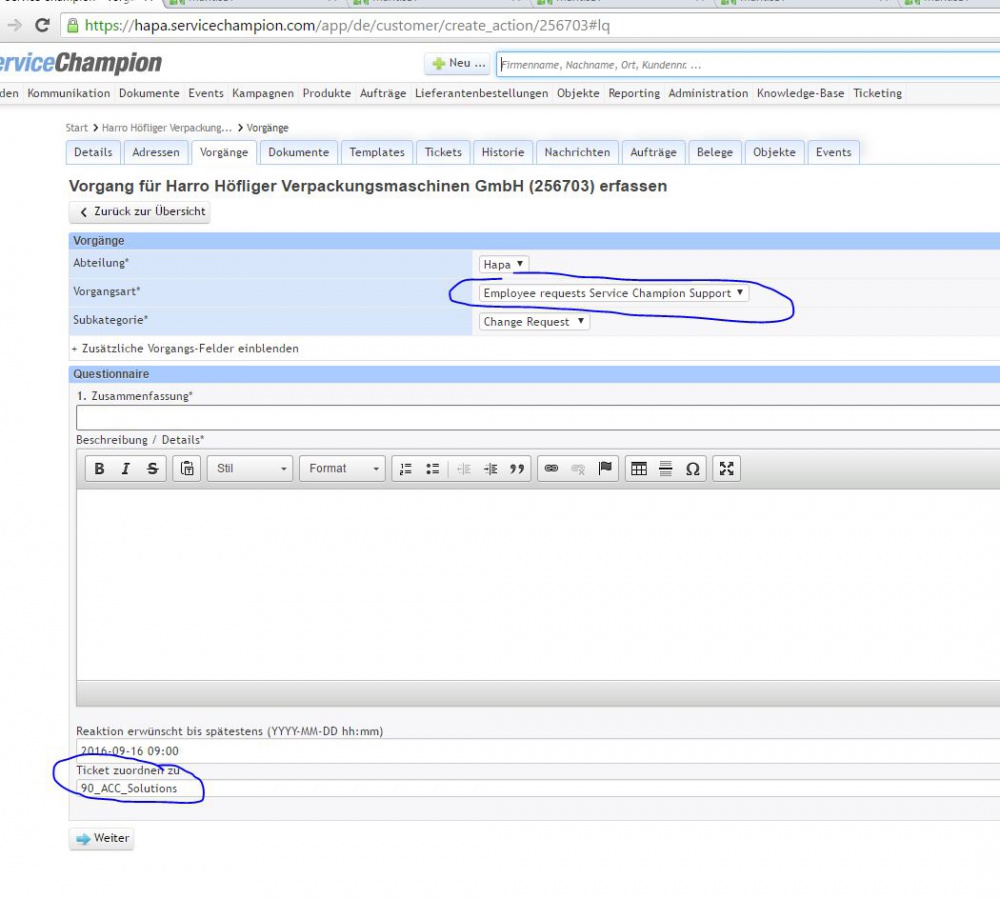The height and width of the screenshot is (899, 1000).
Task: Open the Format dropdown in the editor
Action: tap(342, 469)
